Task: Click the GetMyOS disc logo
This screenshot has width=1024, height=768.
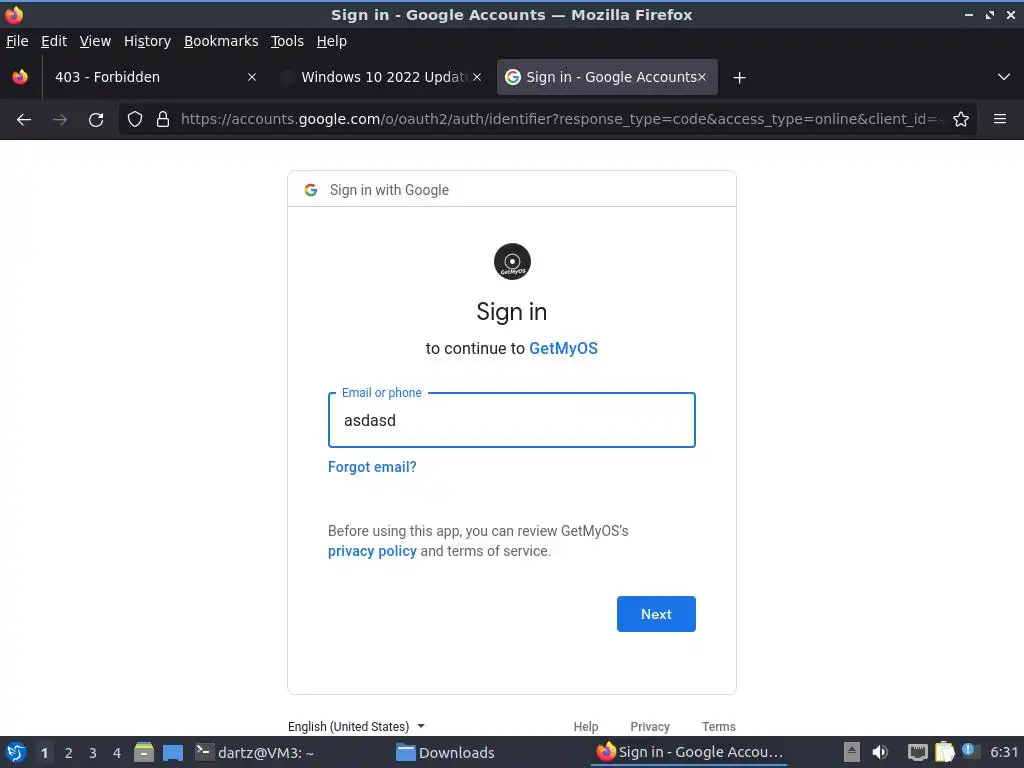Action: (512, 262)
